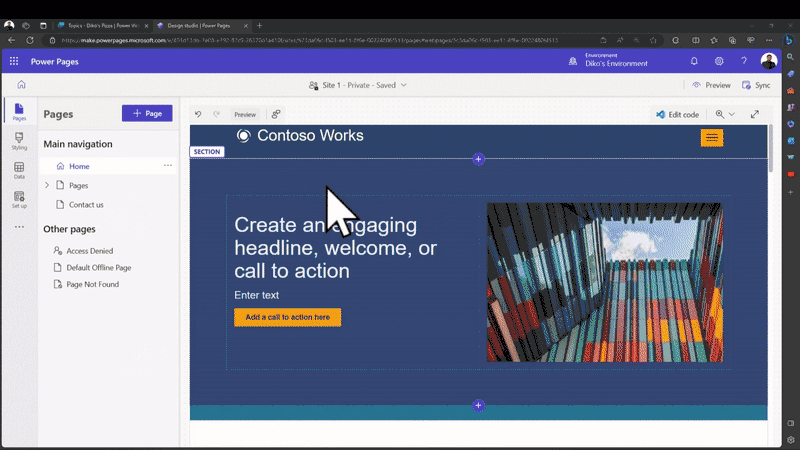Open Power Pages settings gear
The width and height of the screenshot is (800, 450).
[x=719, y=61]
